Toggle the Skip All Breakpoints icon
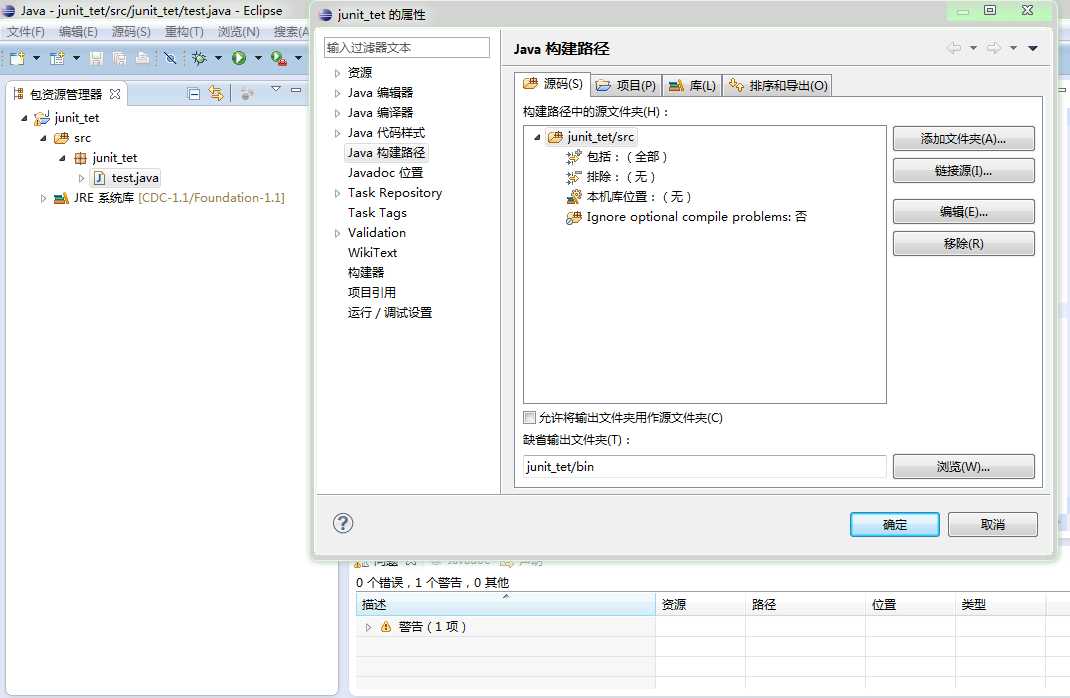 point(170,58)
